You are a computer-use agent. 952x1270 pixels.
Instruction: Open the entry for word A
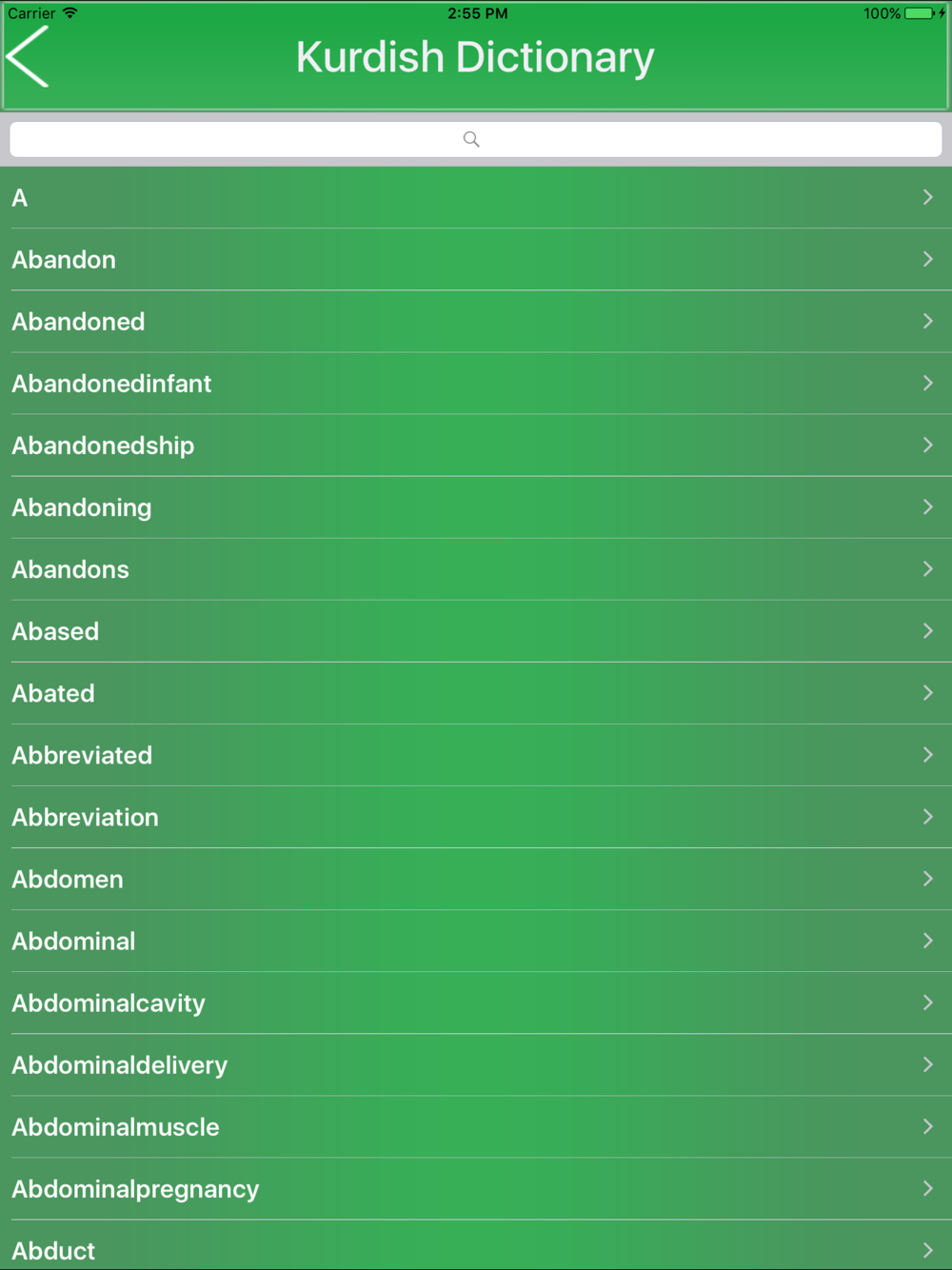point(476,198)
